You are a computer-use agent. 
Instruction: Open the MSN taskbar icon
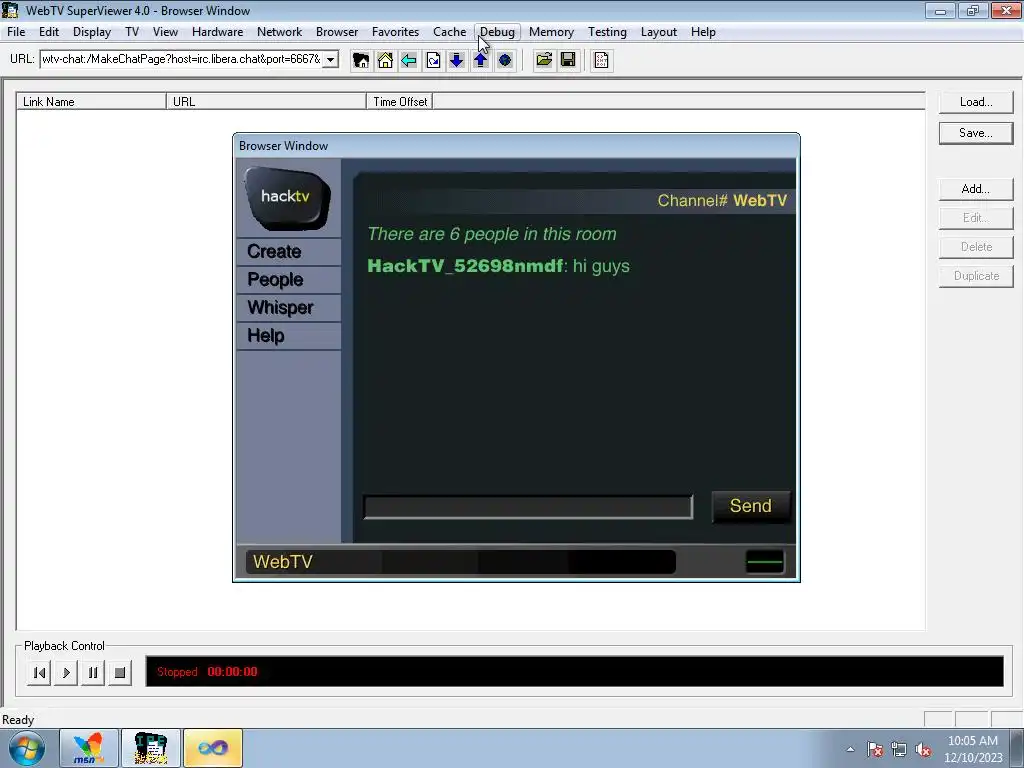tap(89, 748)
